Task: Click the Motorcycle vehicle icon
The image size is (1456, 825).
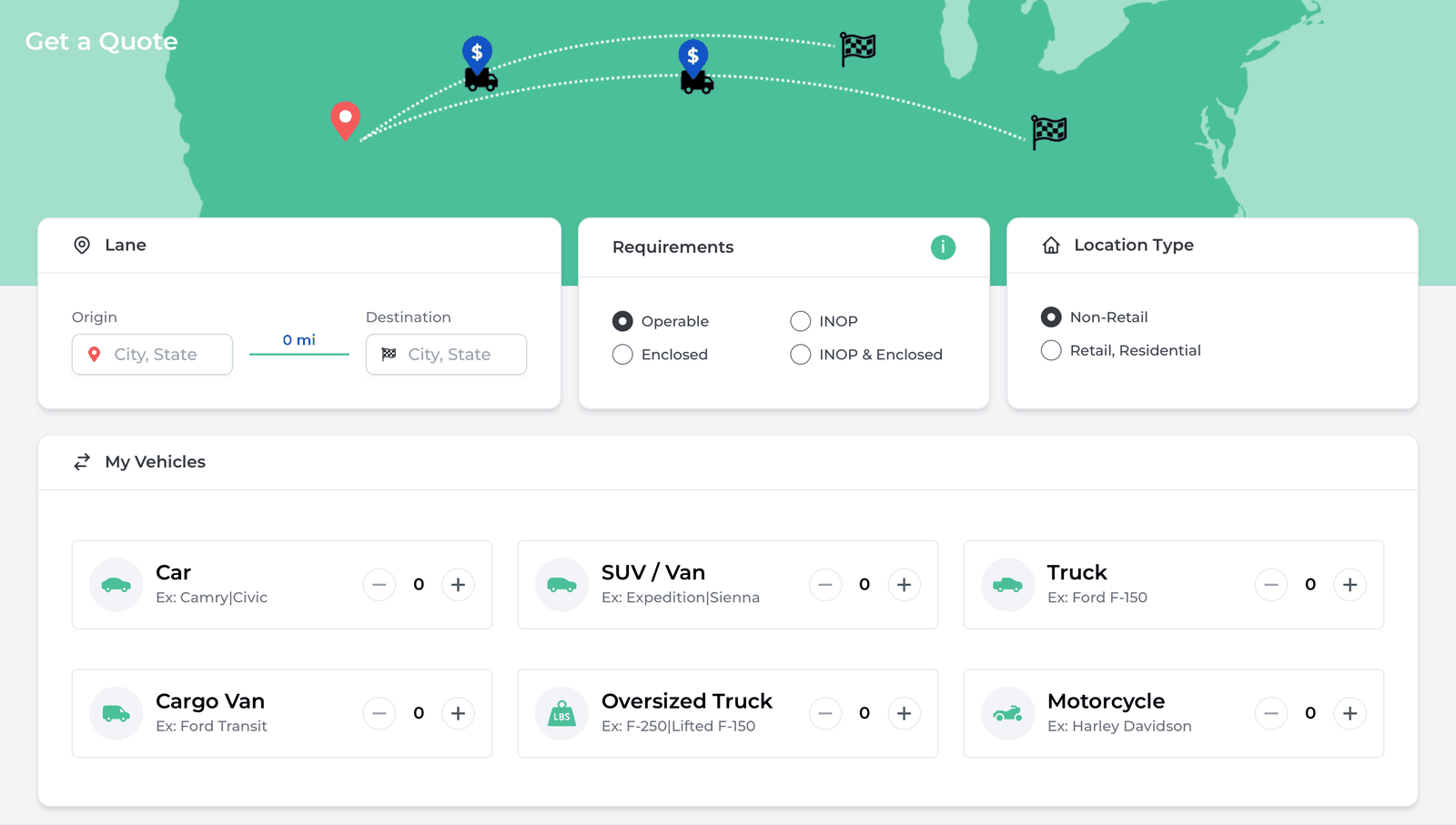Action: tap(1007, 714)
